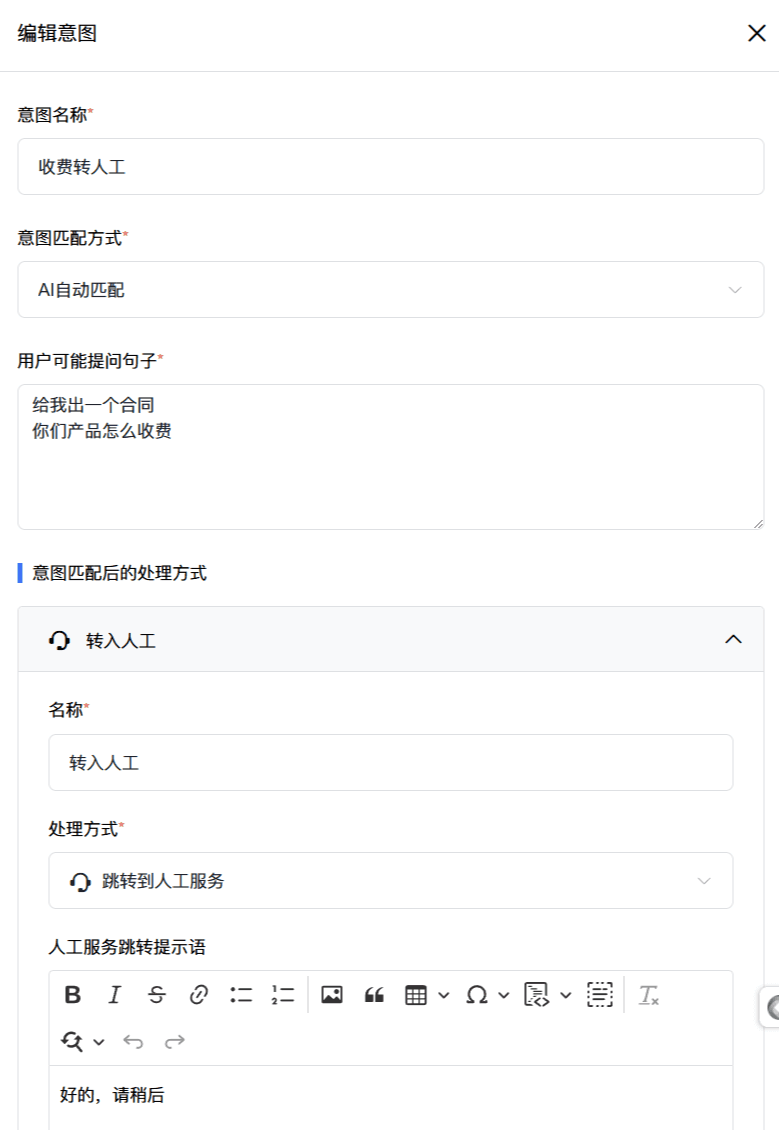Click the select all icon
Screen dimensions: 779x1130
tap(599, 995)
